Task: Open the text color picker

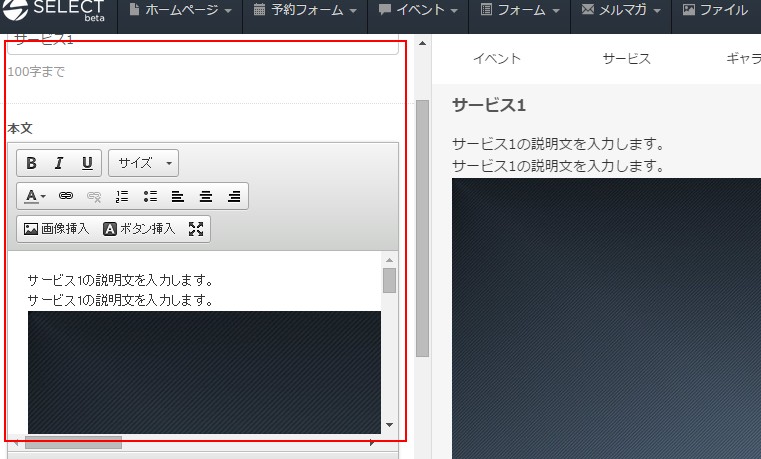Action: click(x=35, y=196)
